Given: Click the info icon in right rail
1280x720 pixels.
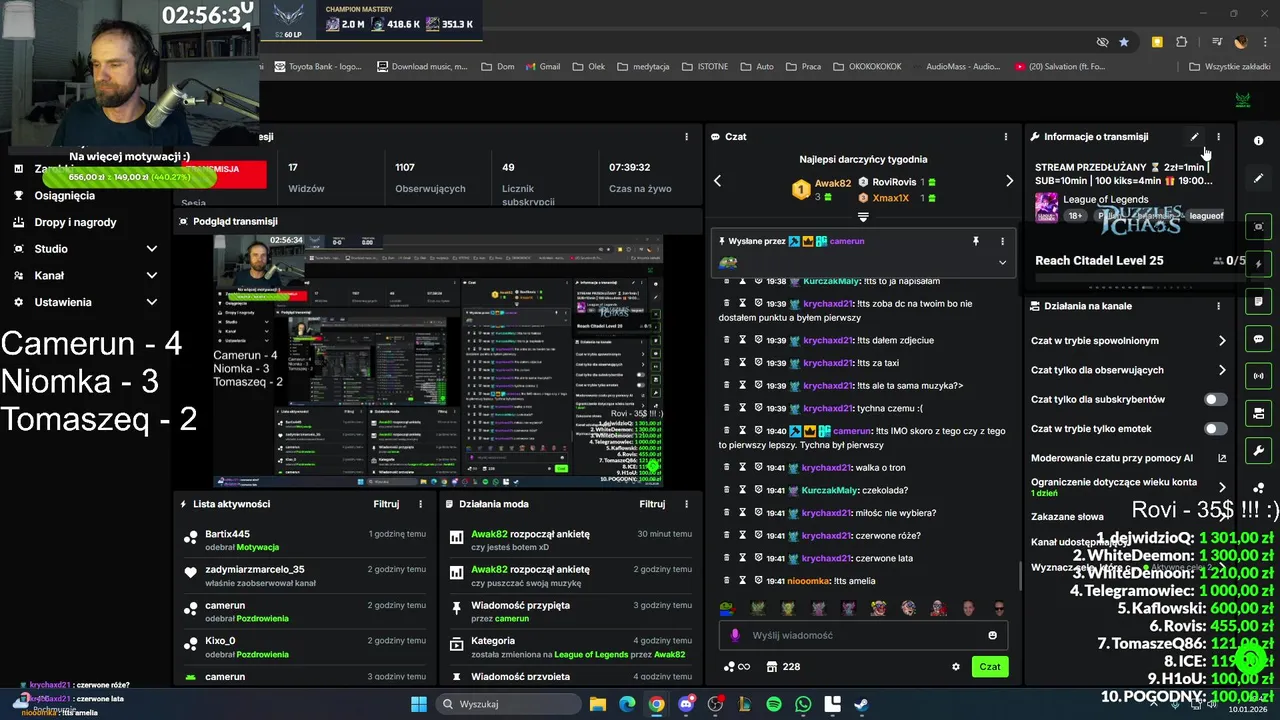Looking at the screenshot, I should (1258, 141).
